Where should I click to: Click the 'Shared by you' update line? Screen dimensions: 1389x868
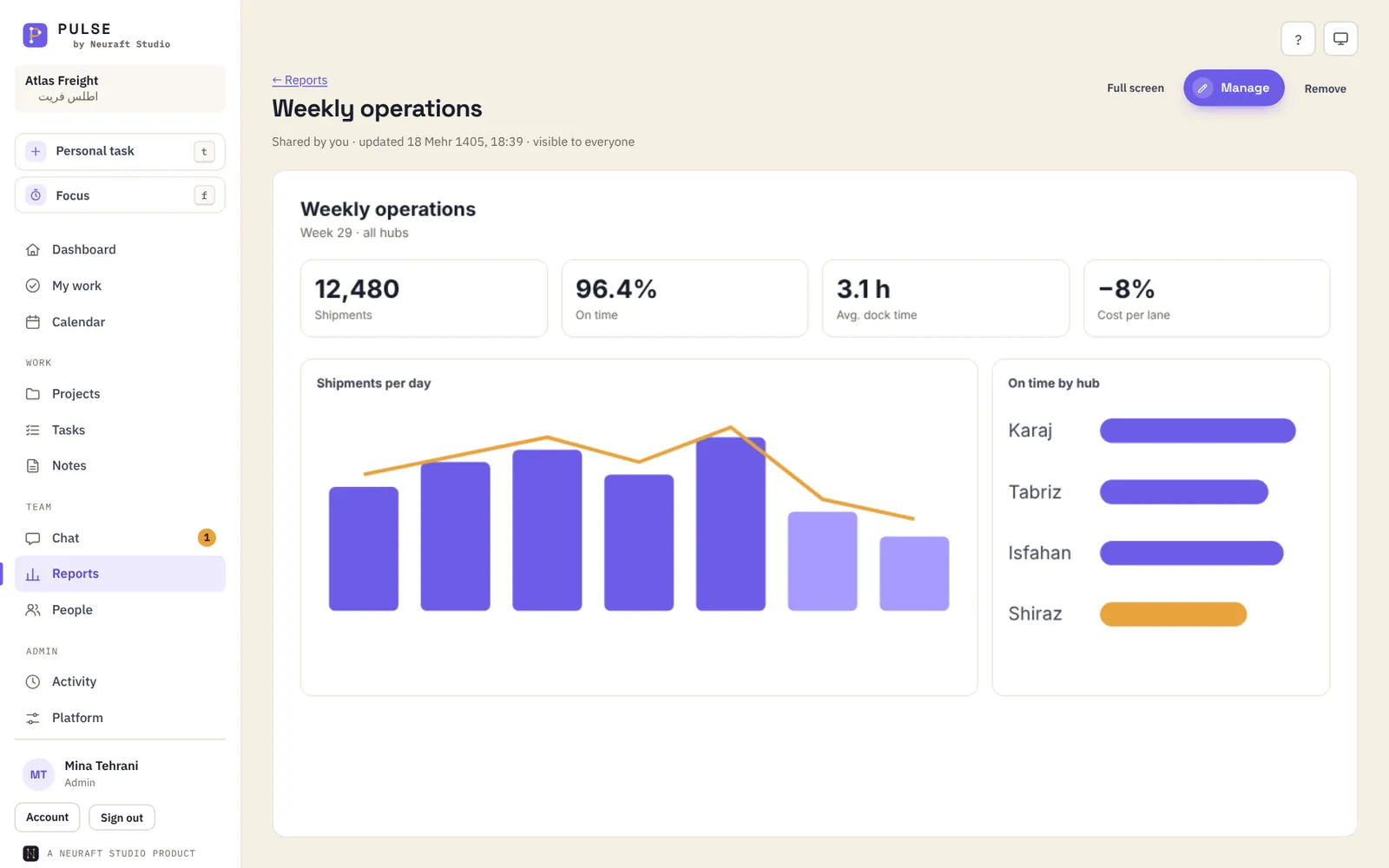[x=453, y=141]
